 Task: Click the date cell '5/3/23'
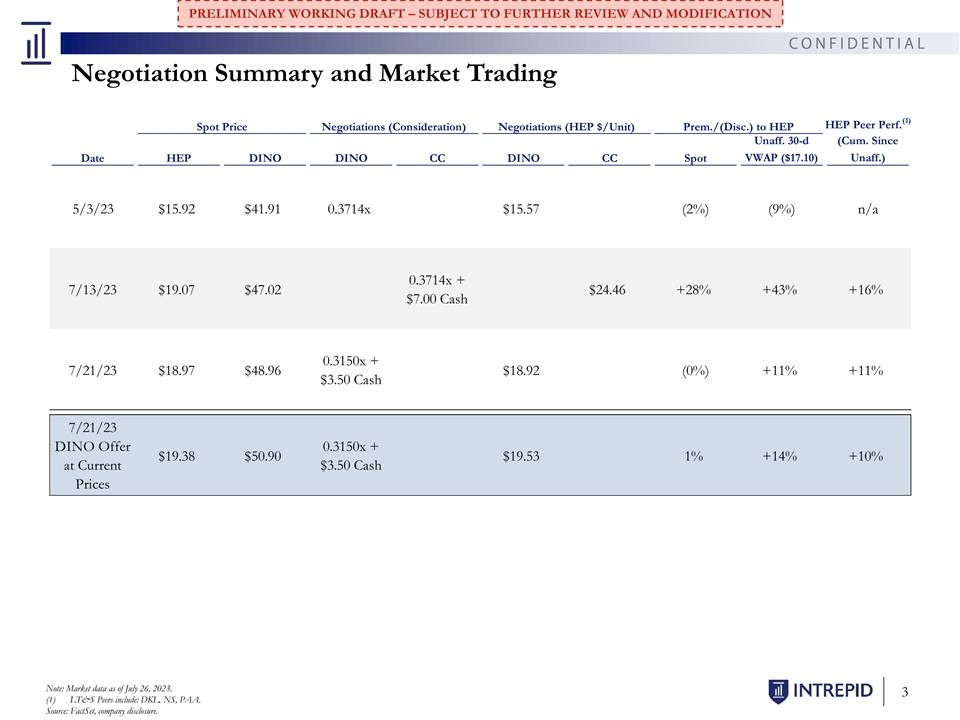coord(93,209)
